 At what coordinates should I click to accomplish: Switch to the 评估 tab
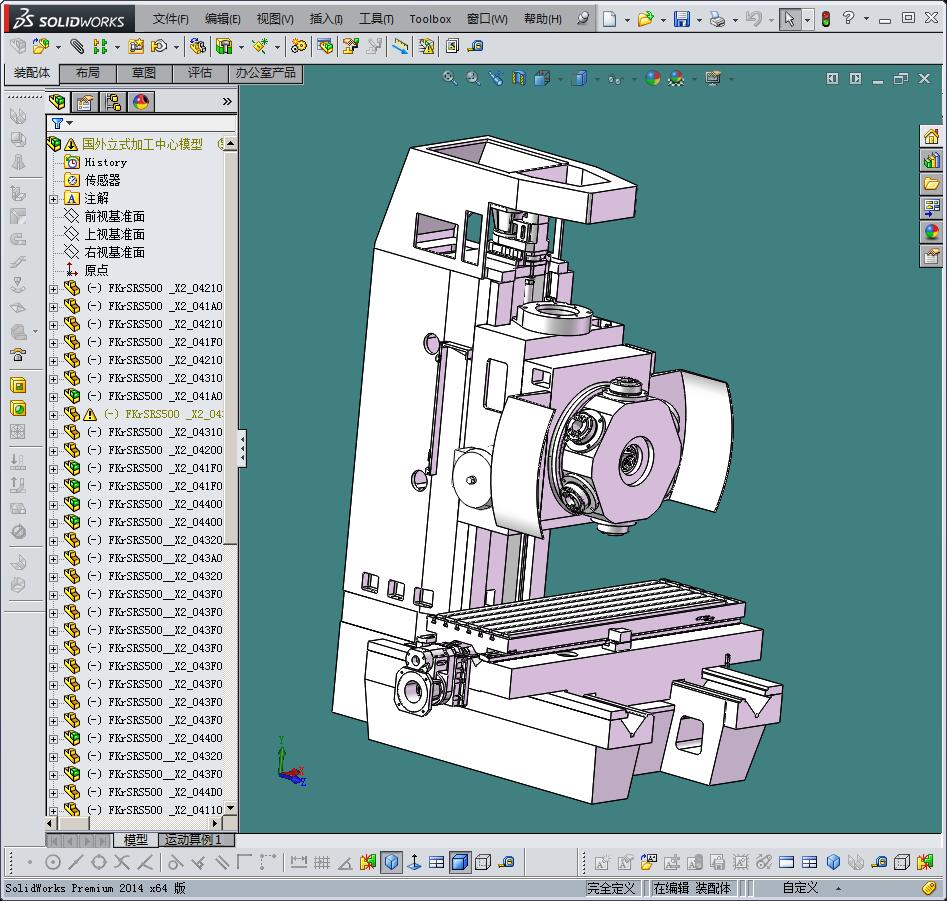coord(200,73)
